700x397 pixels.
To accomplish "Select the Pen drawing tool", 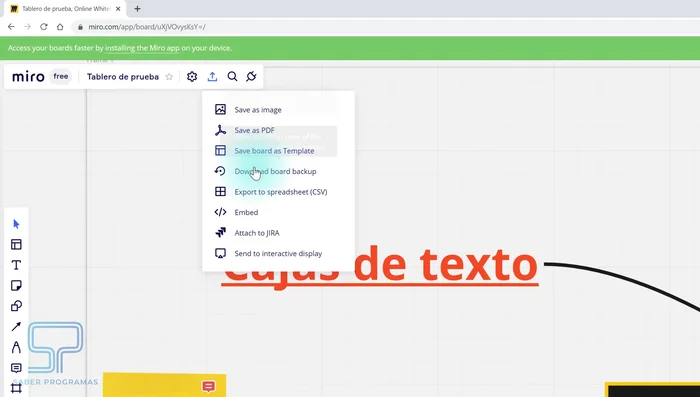I will click(17, 347).
